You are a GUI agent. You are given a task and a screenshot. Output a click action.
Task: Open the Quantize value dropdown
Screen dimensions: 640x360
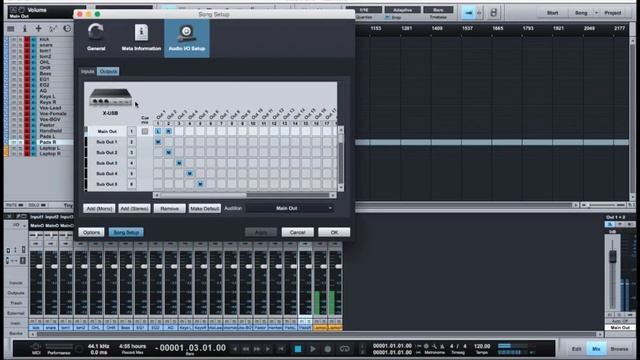(x=364, y=10)
